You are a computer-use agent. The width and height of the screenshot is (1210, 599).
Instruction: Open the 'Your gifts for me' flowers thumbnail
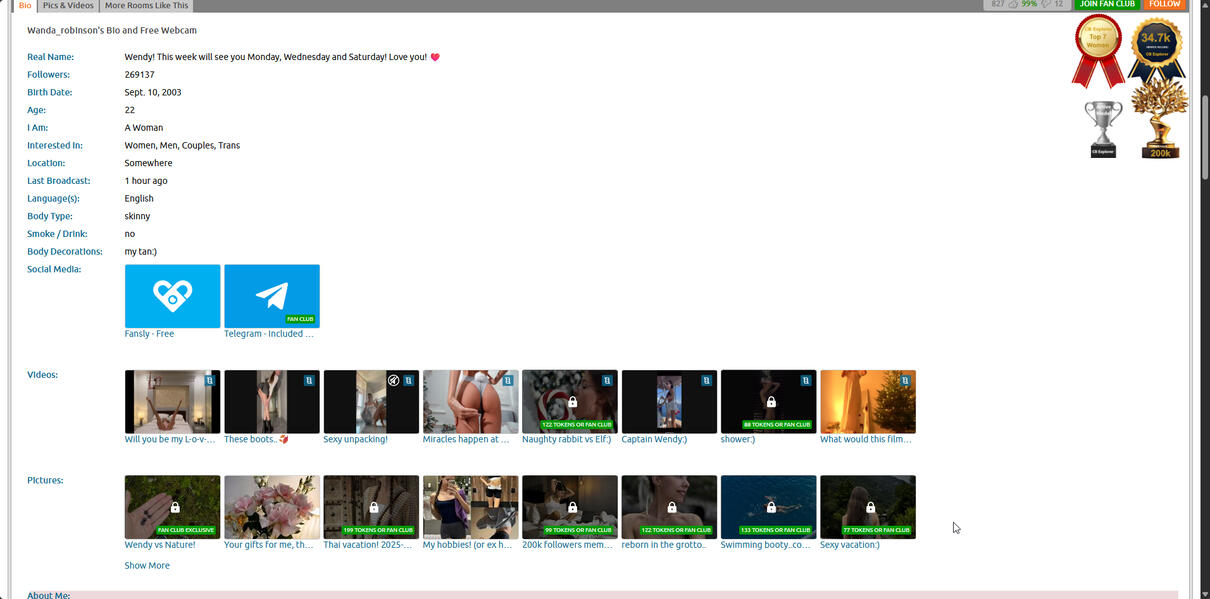point(272,507)
